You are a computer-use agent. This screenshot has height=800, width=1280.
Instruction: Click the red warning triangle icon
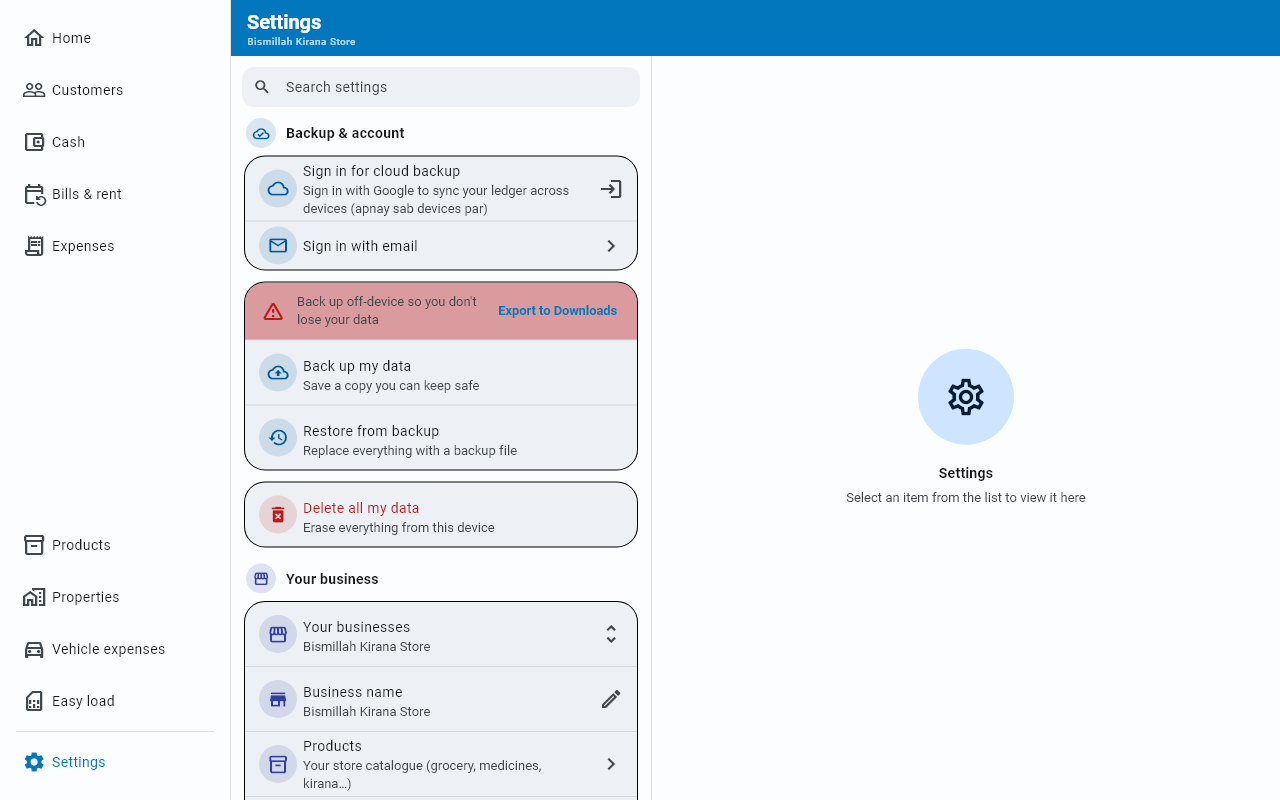point(273,311)
